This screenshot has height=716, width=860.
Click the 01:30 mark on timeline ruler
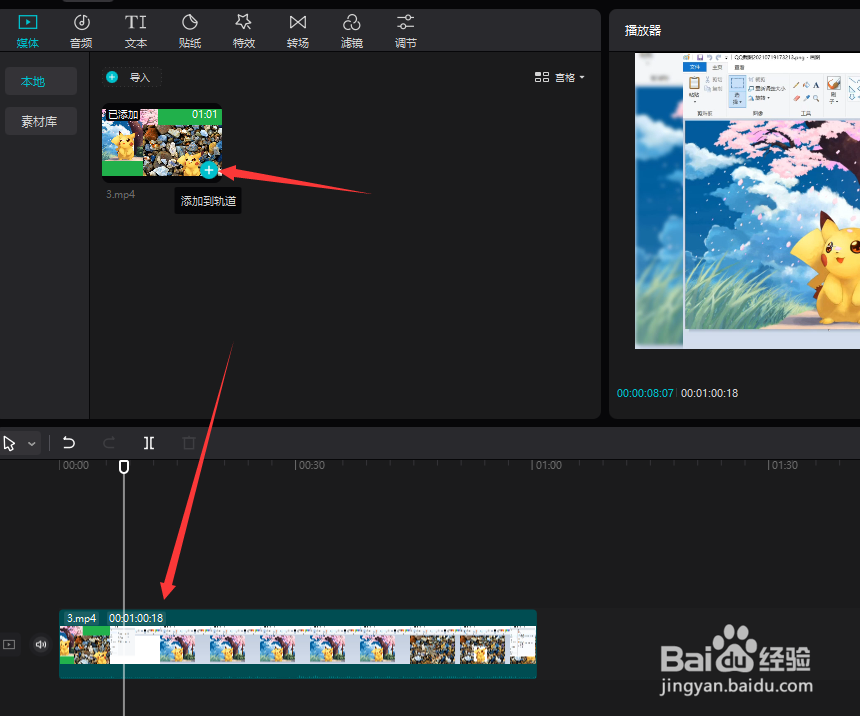(783, 465)
